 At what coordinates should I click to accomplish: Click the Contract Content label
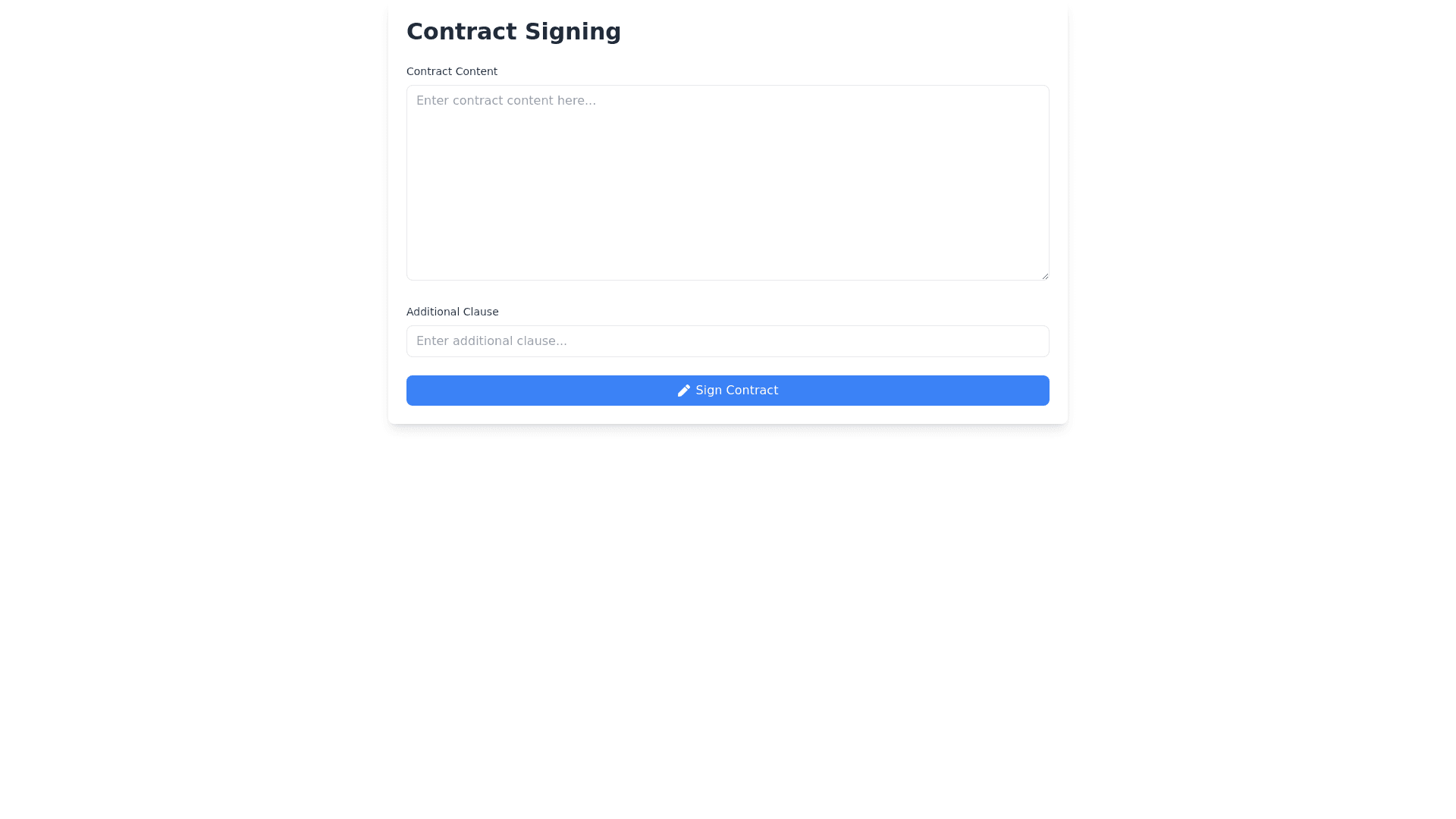click(451, 71)
